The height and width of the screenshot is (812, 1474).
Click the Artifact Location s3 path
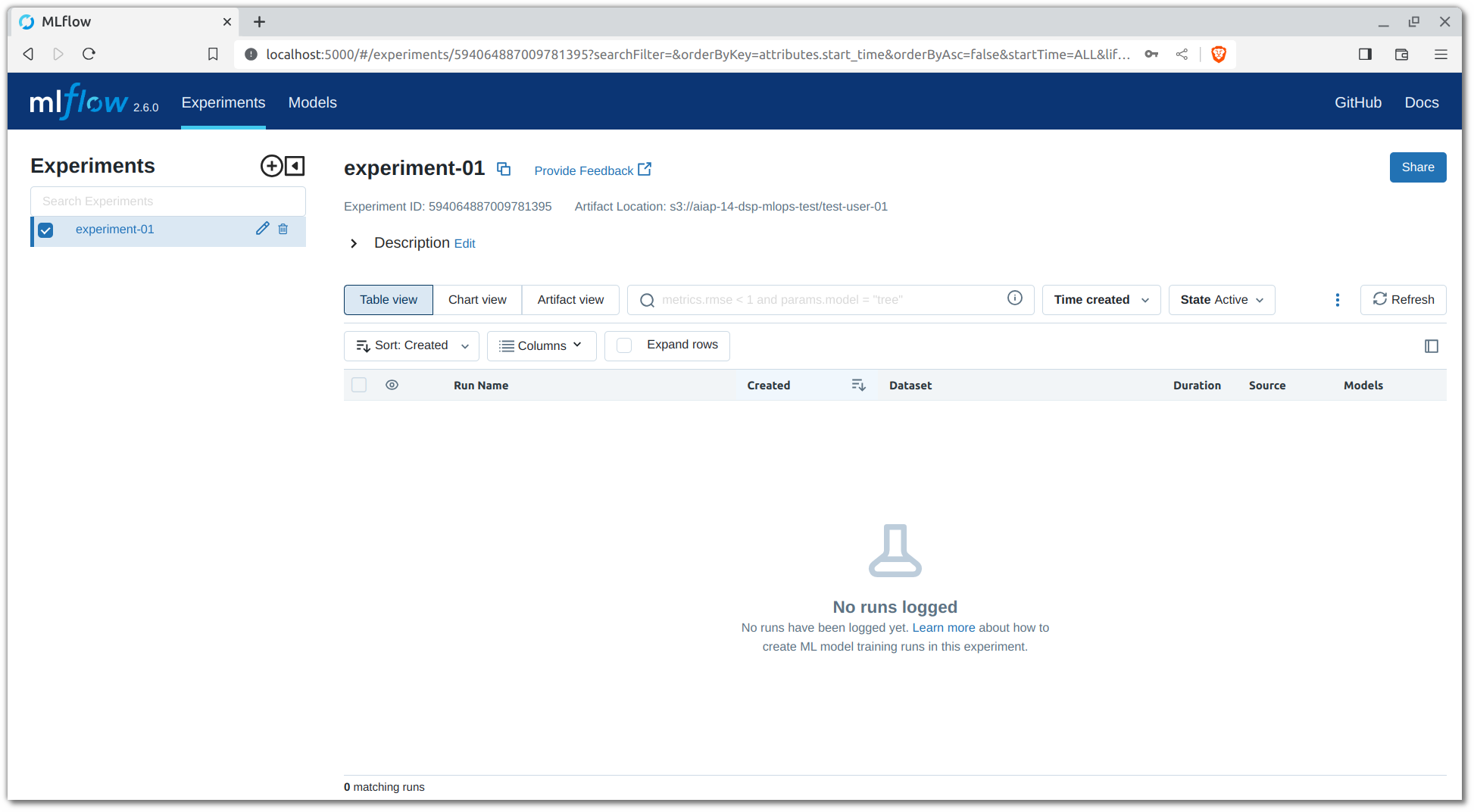[779, 207]
